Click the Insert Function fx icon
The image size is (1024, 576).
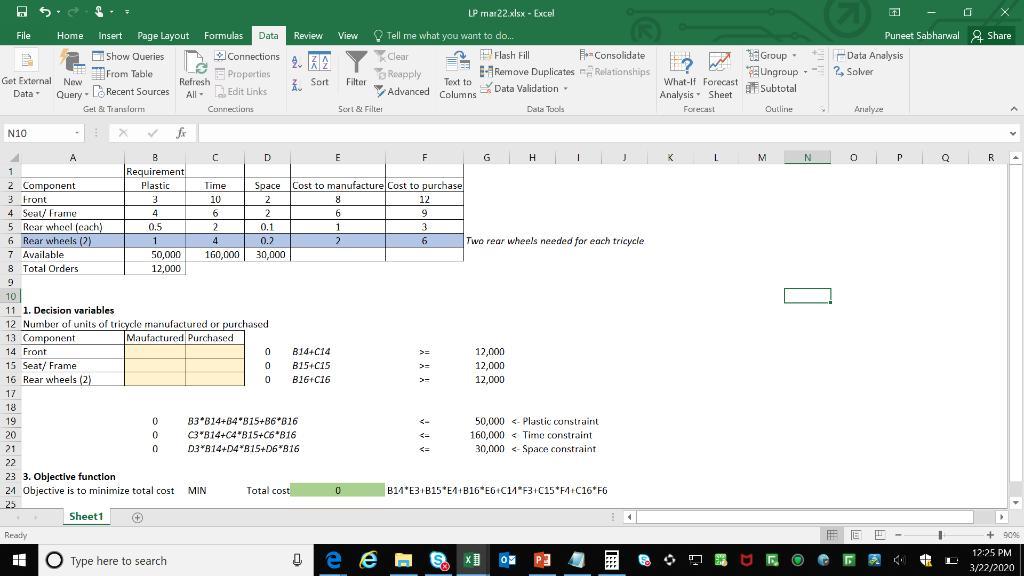(180, 133)
